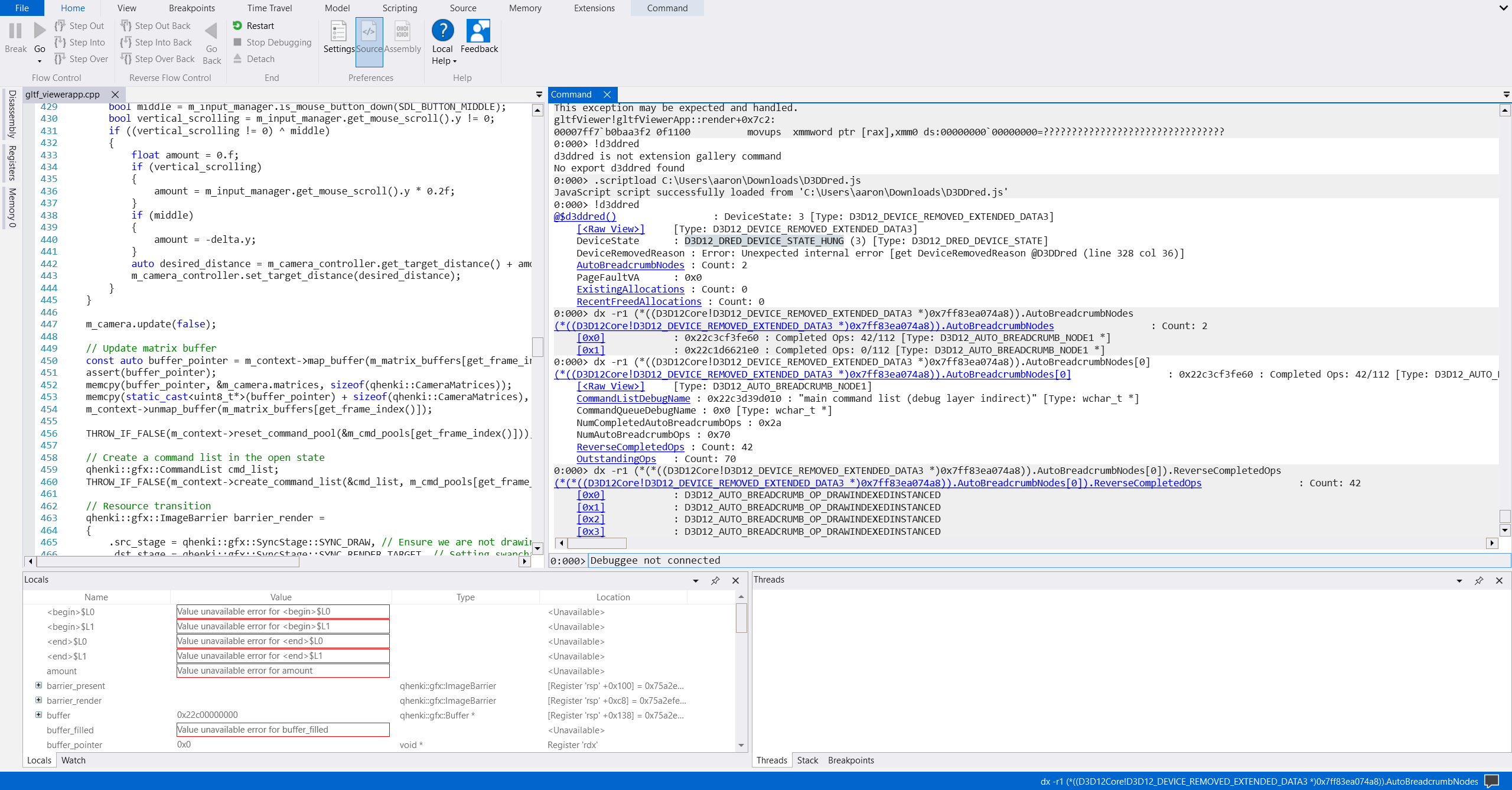The width and height of the screenshot is (1512, 790).
Task: Click Step Over Back
Action: 158,59
